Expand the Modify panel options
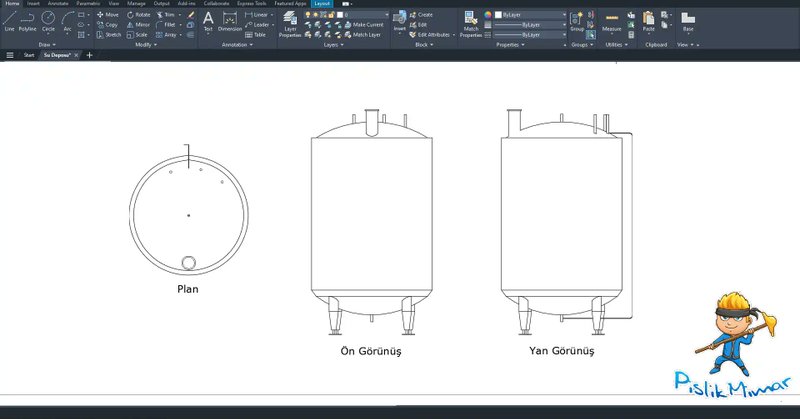800x419 pixels. point(145,45)
